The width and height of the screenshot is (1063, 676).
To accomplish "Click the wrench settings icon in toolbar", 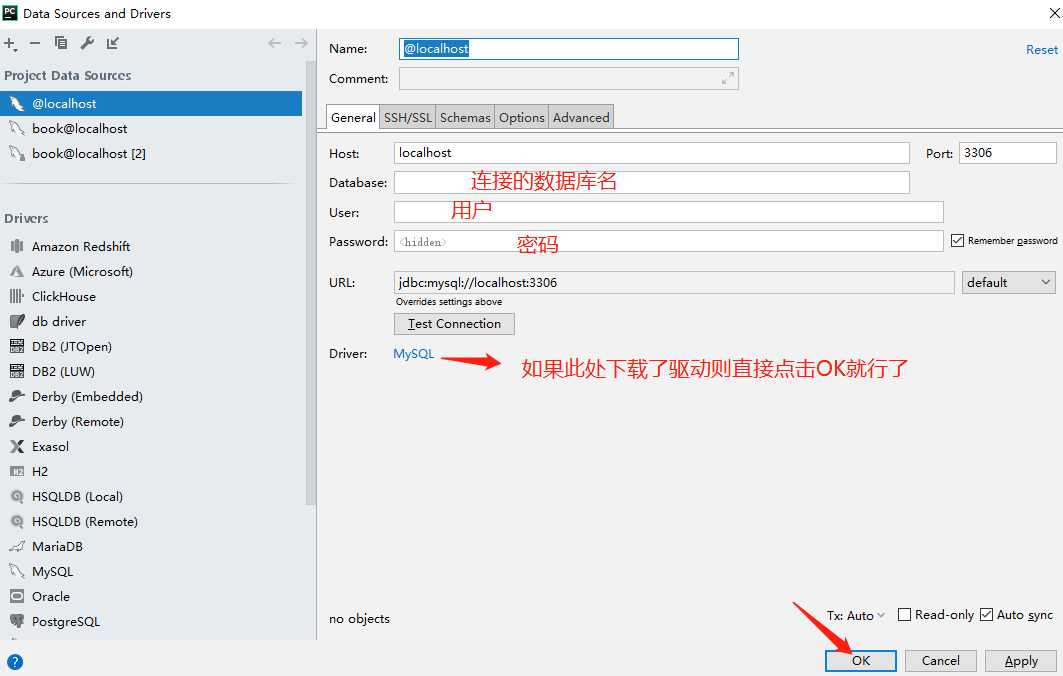I will click(87, 43).
